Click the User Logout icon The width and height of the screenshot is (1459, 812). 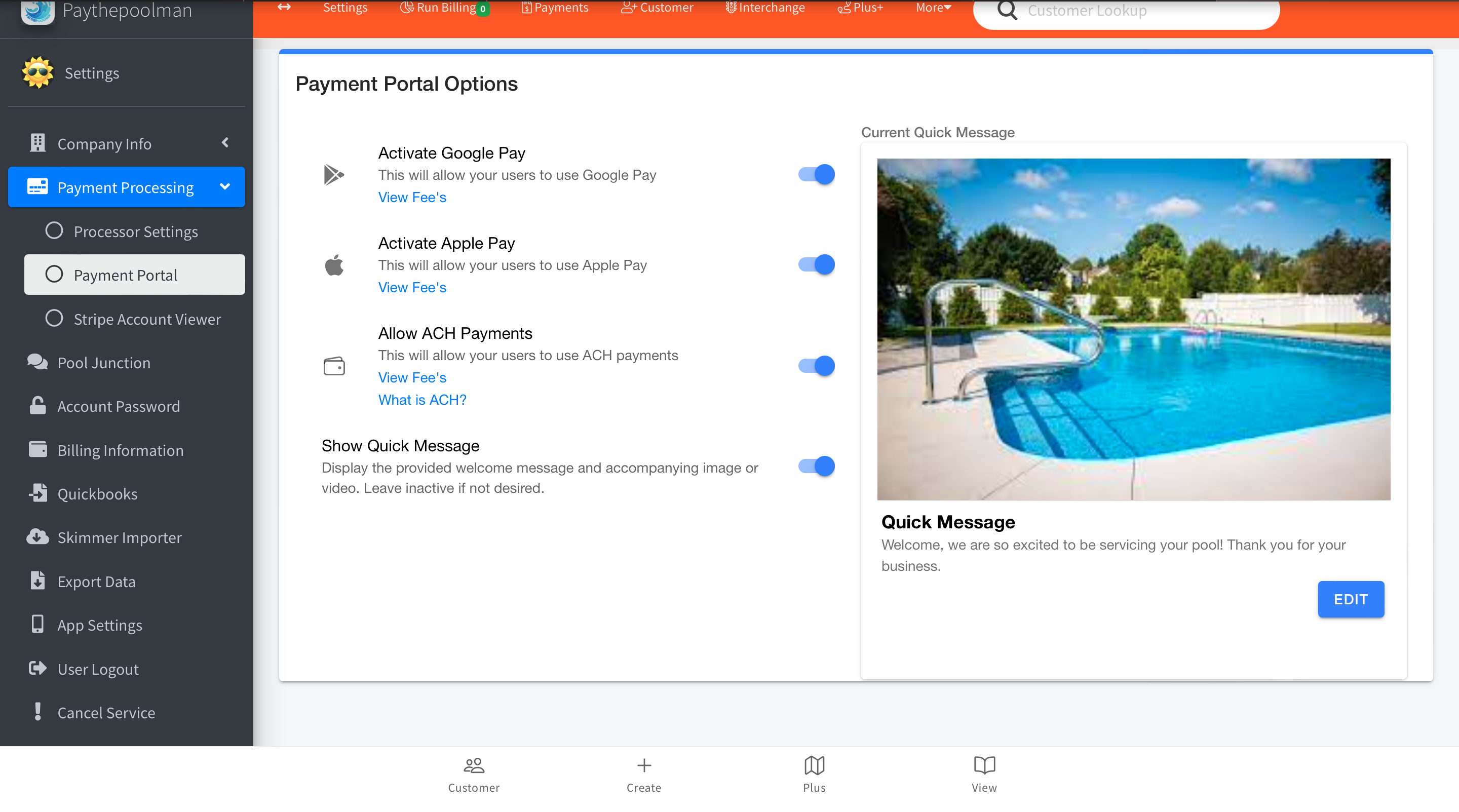click(37, 669)
